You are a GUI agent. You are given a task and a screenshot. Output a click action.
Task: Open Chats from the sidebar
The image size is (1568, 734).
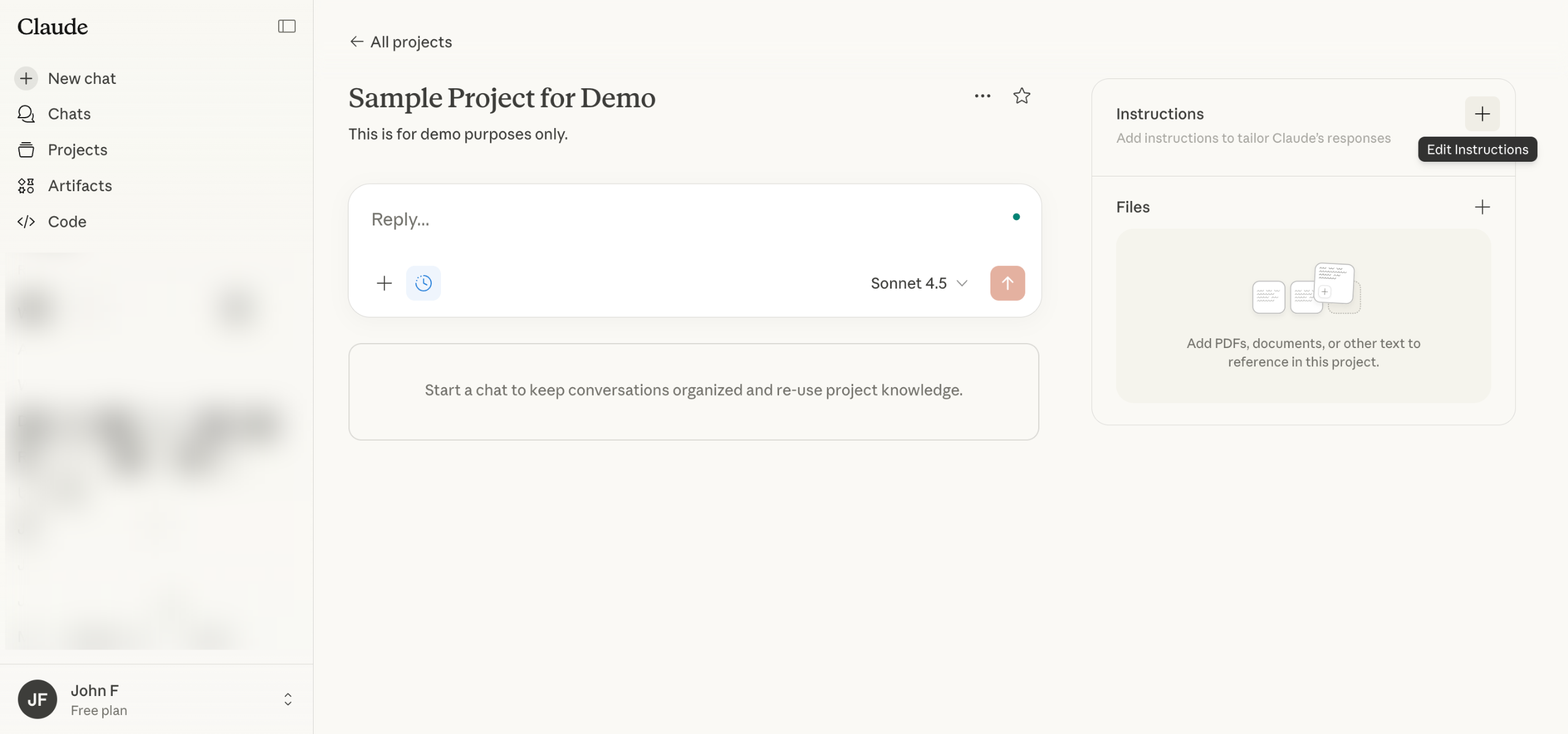click(x=69, y=114)
